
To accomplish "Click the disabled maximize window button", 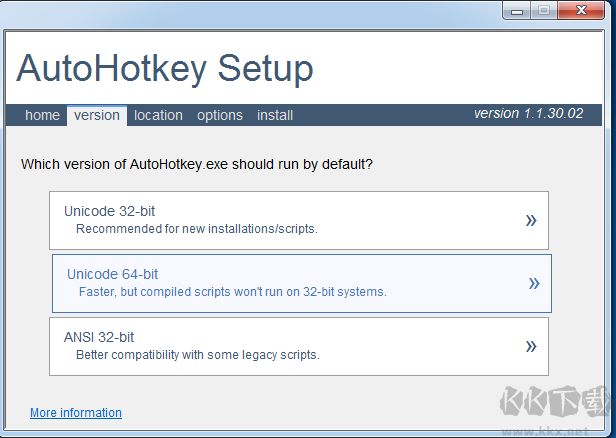I will (544, 9).
